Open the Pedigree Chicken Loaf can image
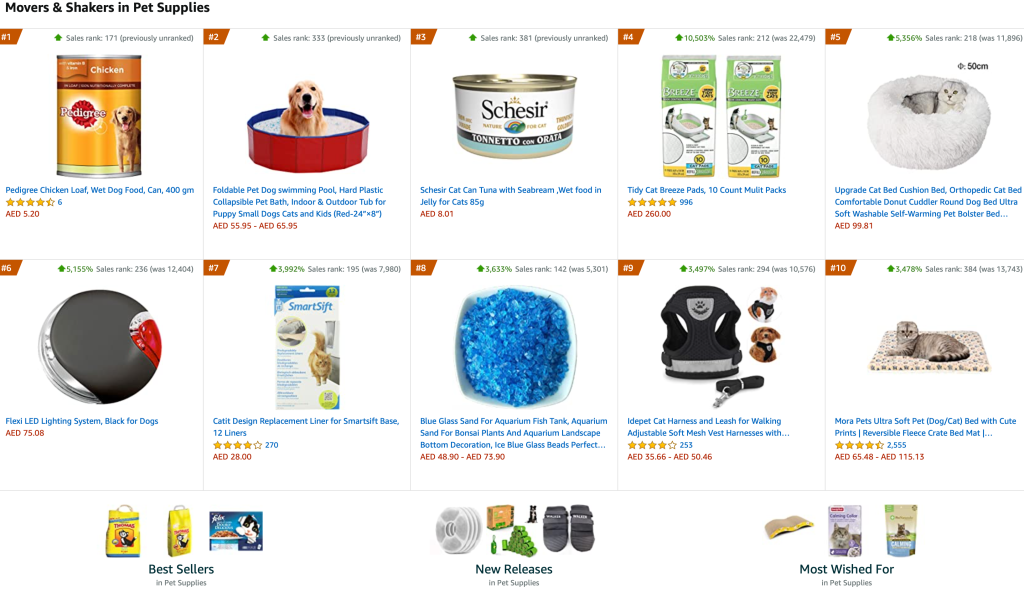Screen dimensions: 1024x596 tap(99, 116)
